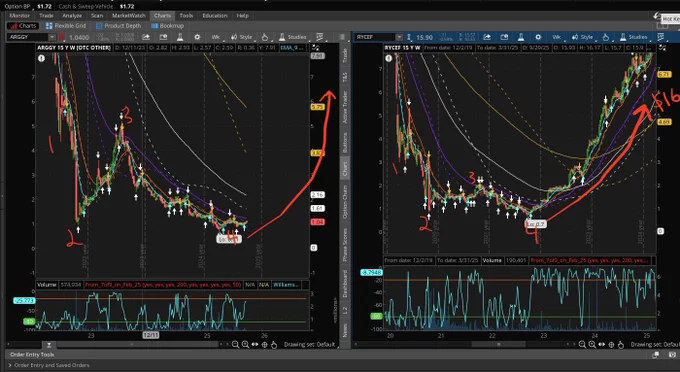This screenshot has width=680, height=372.
Task: Go to the MarketWatch tab
Action: (128, 16)
